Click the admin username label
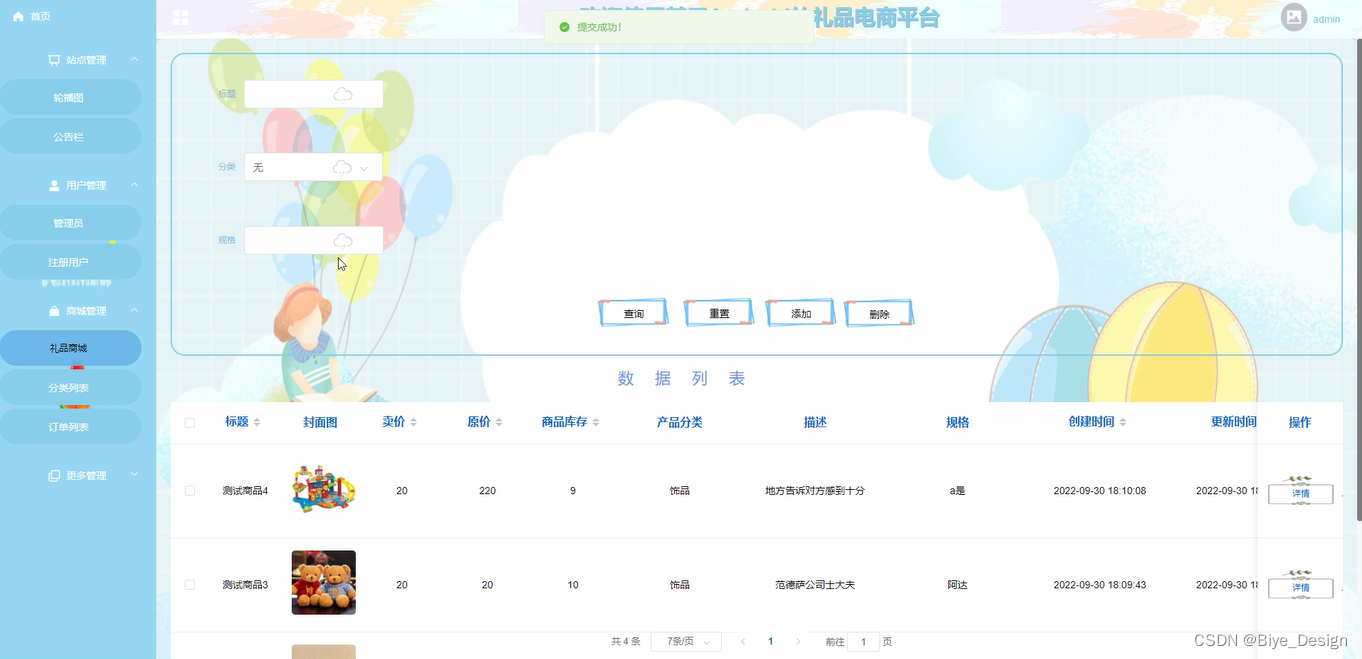This screenshot has width=1362, height=659. (x=1327, y=19)
